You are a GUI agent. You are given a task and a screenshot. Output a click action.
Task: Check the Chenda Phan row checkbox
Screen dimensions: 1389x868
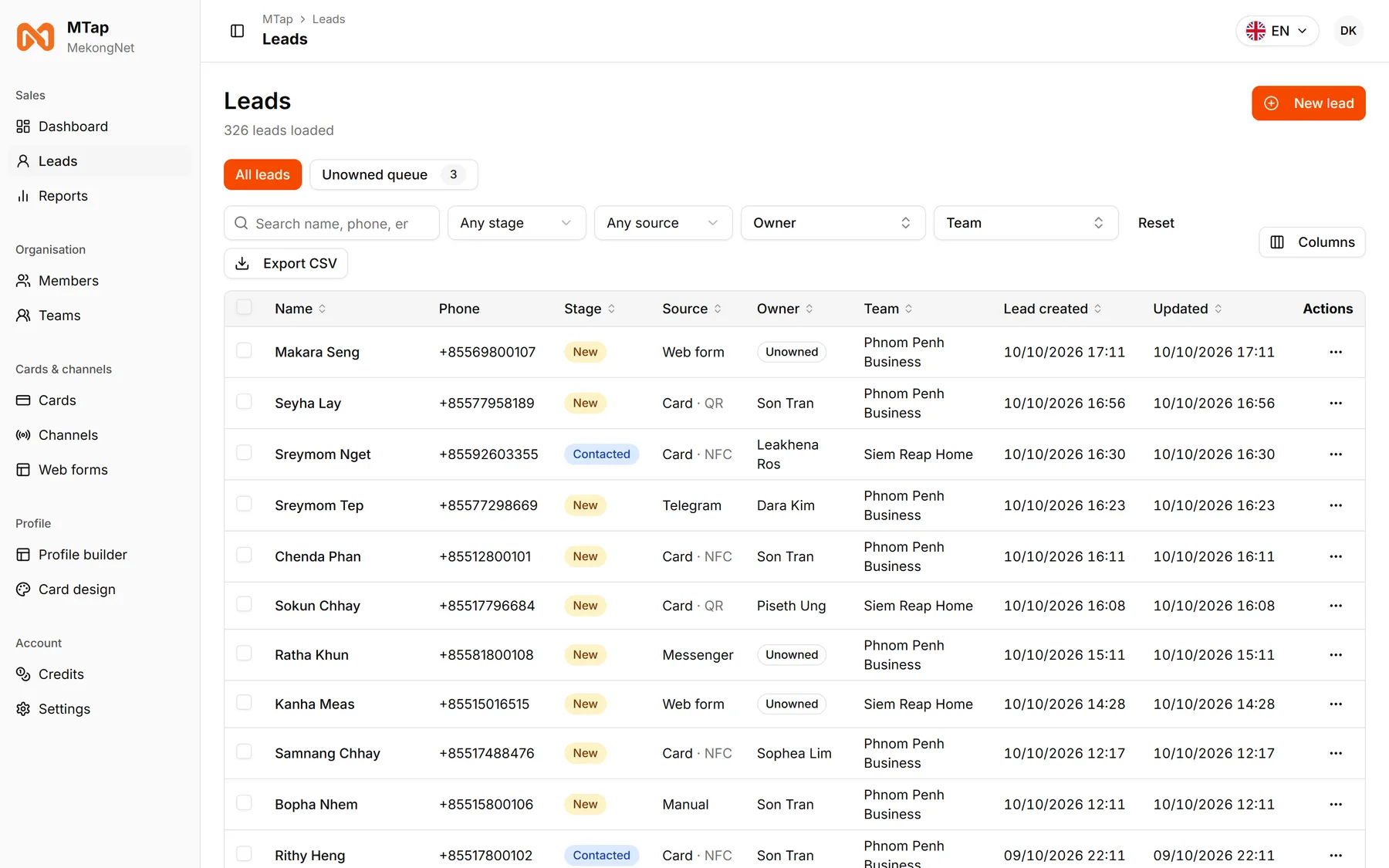pyautogui.click(x=244, y=555)
